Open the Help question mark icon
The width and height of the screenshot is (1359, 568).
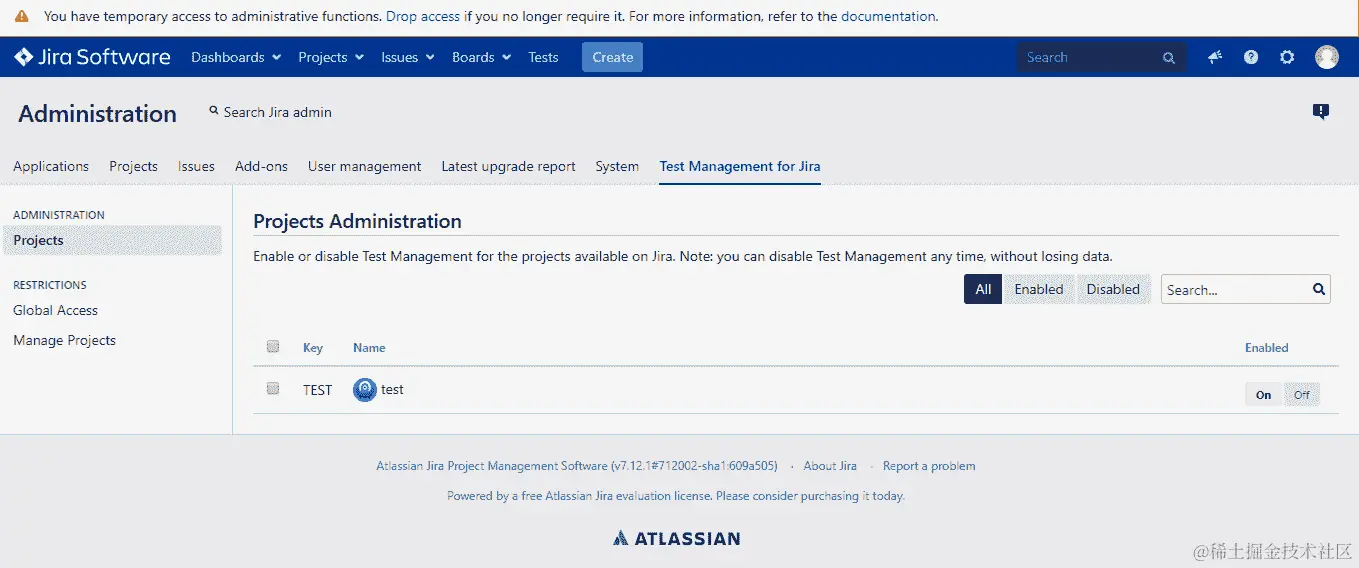(1251, 57)
